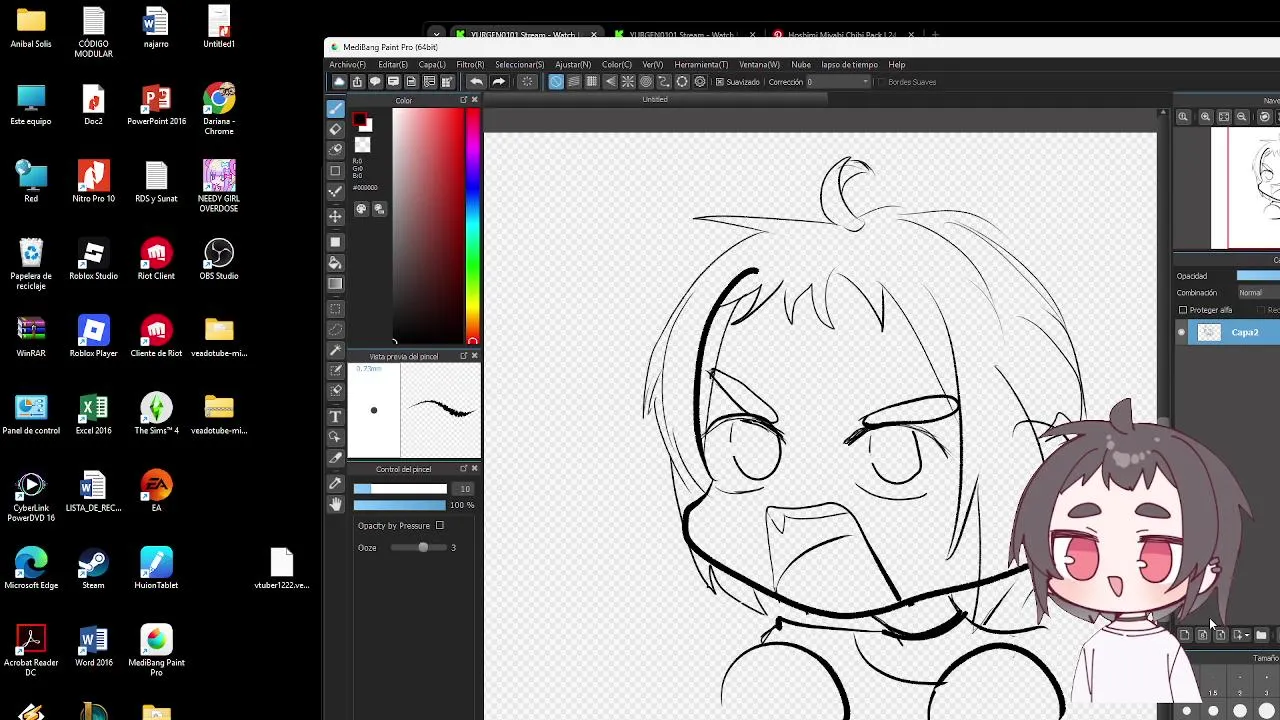Screen dimensions: 1280x720
Task: Enable the curve snap guide
Action: coord(664,82)
